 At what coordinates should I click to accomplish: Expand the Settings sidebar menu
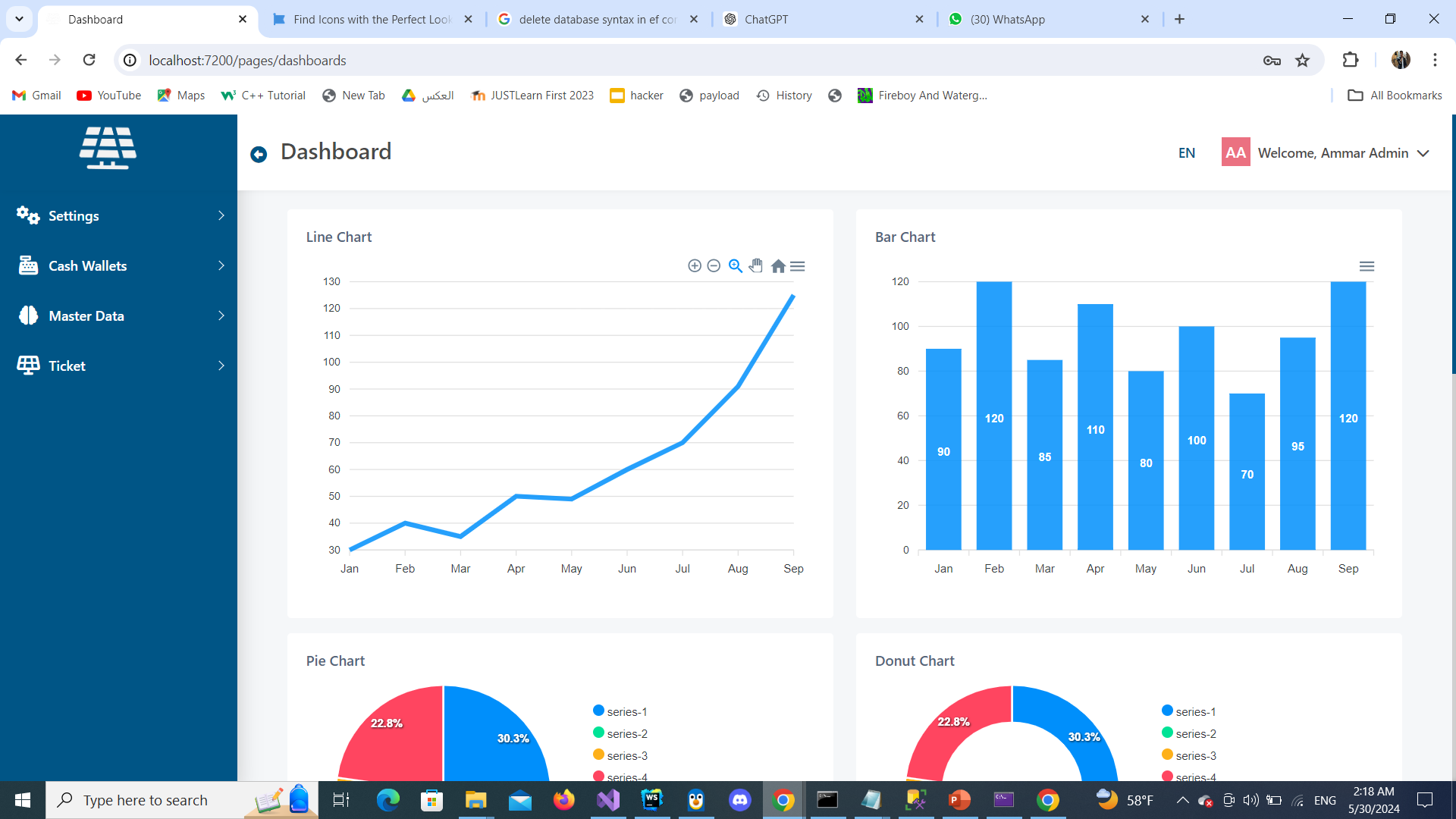(121, 216)
